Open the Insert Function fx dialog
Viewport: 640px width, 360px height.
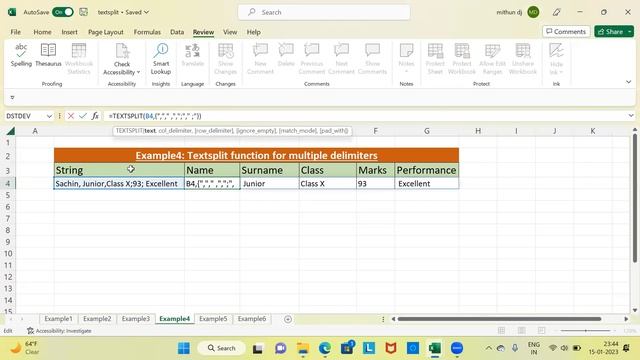point(95,116)
